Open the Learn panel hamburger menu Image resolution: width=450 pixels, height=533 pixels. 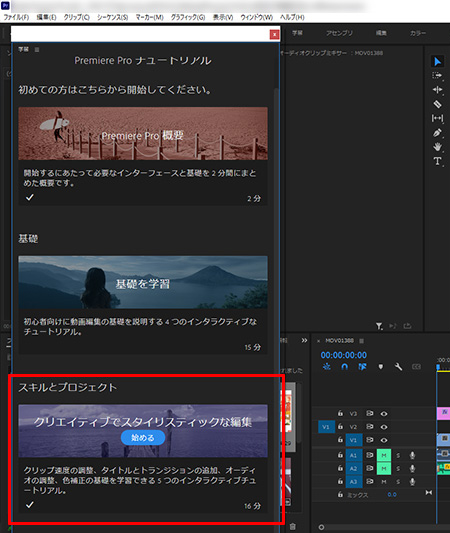click(37, 50)
